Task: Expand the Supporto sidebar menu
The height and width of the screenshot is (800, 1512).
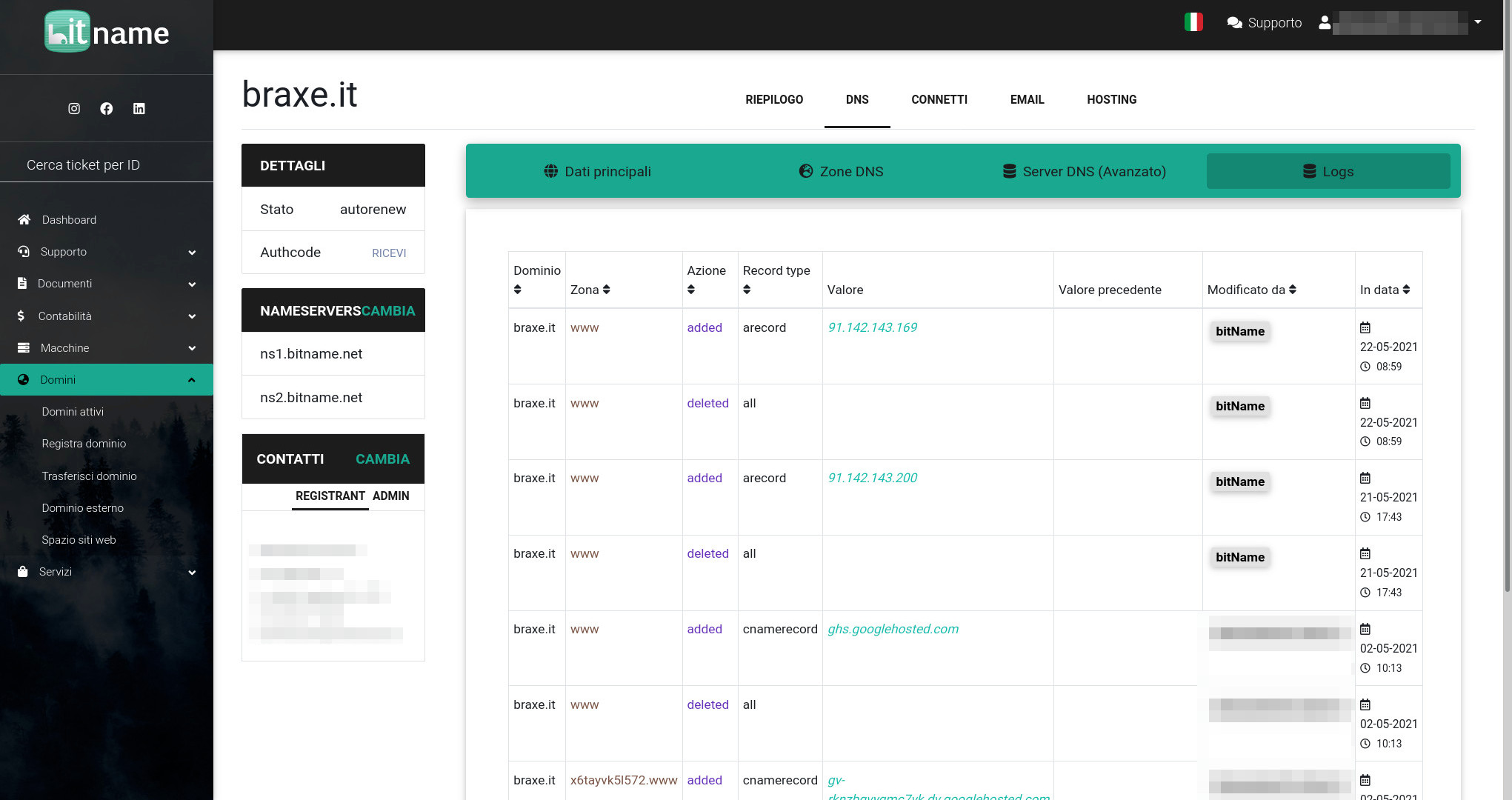Action: [x=192, y=253]
